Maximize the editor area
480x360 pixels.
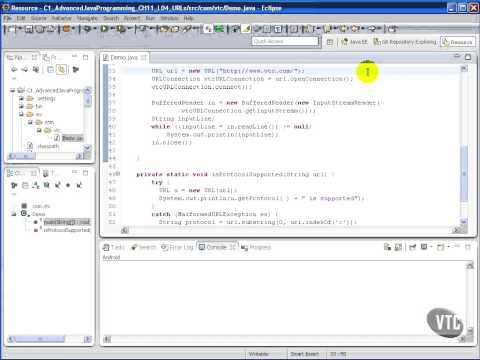point(468,57)
